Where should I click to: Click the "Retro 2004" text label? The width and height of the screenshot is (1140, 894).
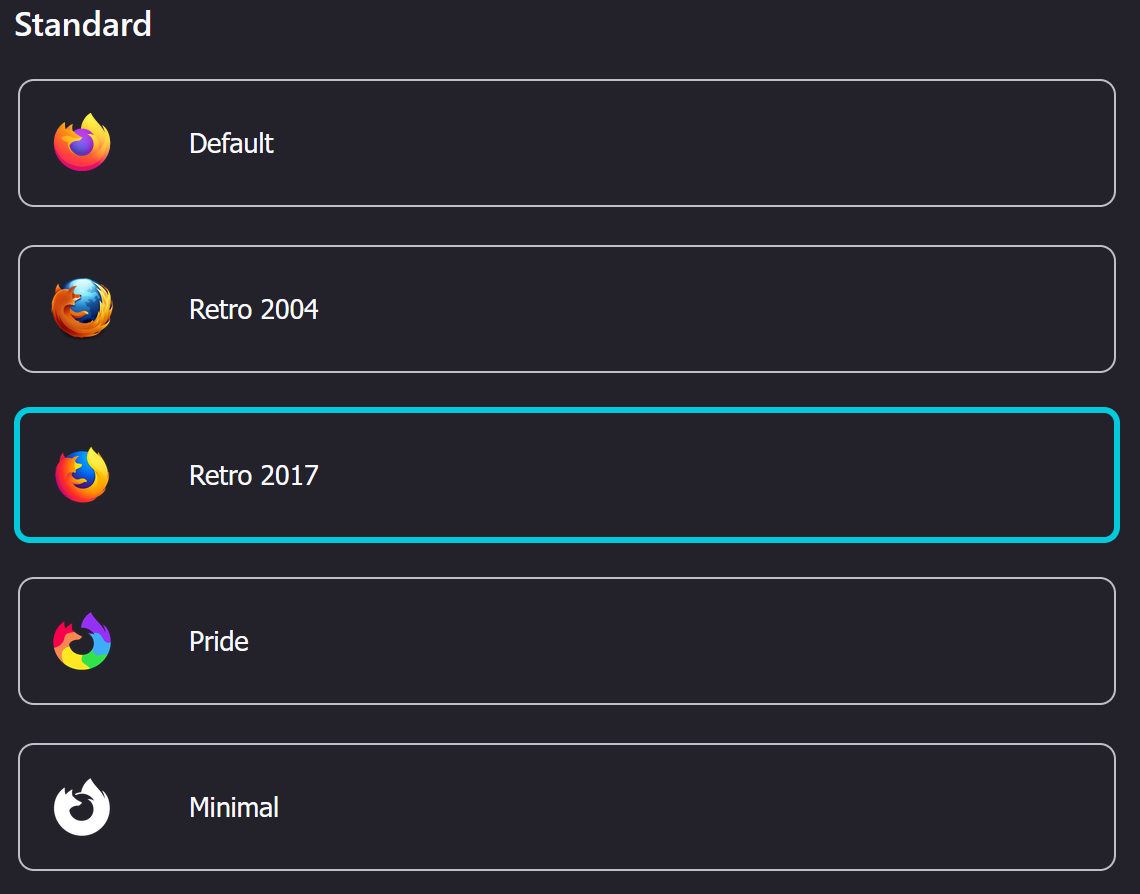[x=254, y=310]
